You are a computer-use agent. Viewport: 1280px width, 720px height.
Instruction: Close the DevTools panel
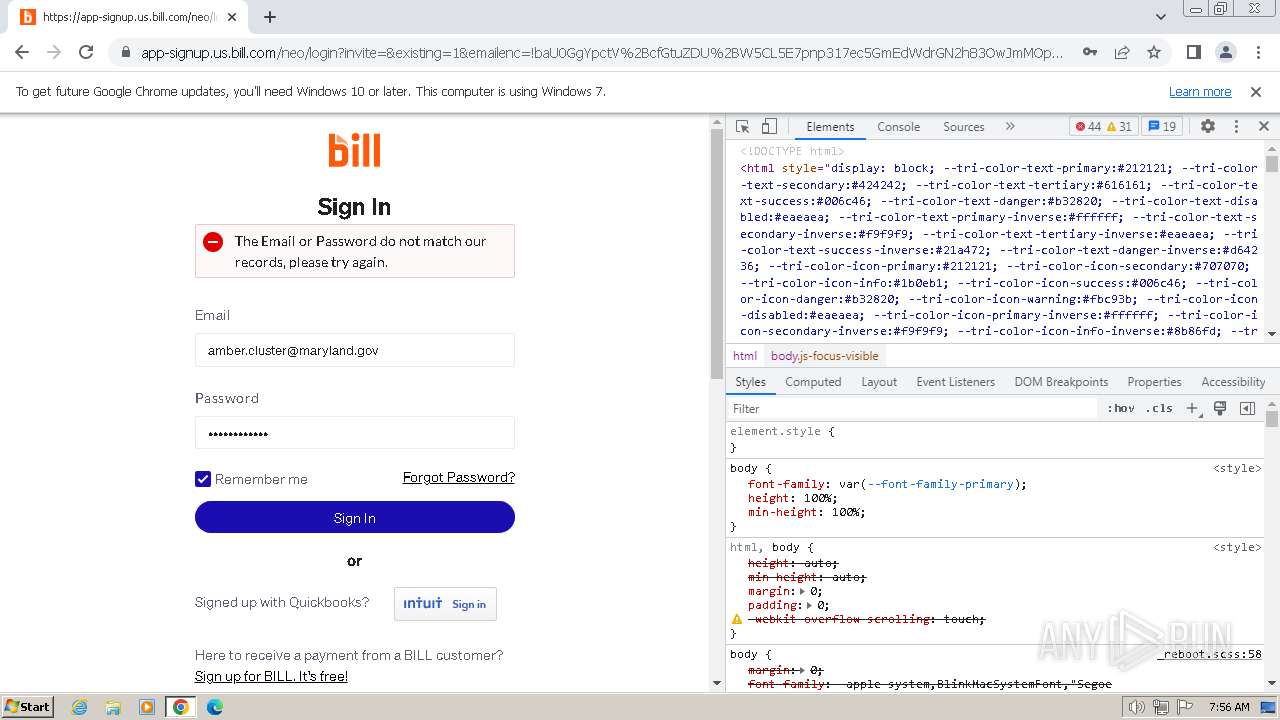tap(1264, 127)
